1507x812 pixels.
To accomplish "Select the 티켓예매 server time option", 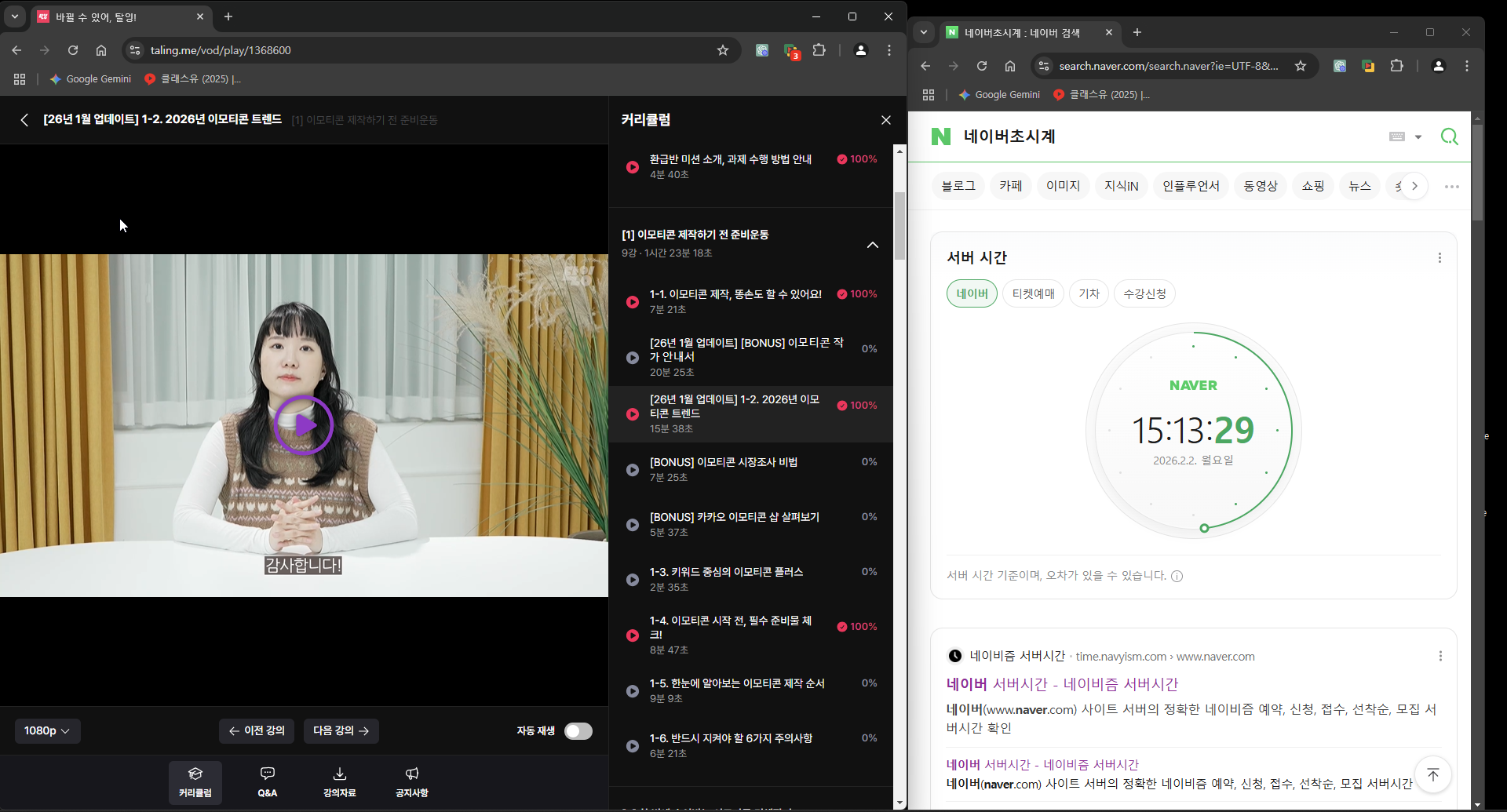I will pos(1033,293).
